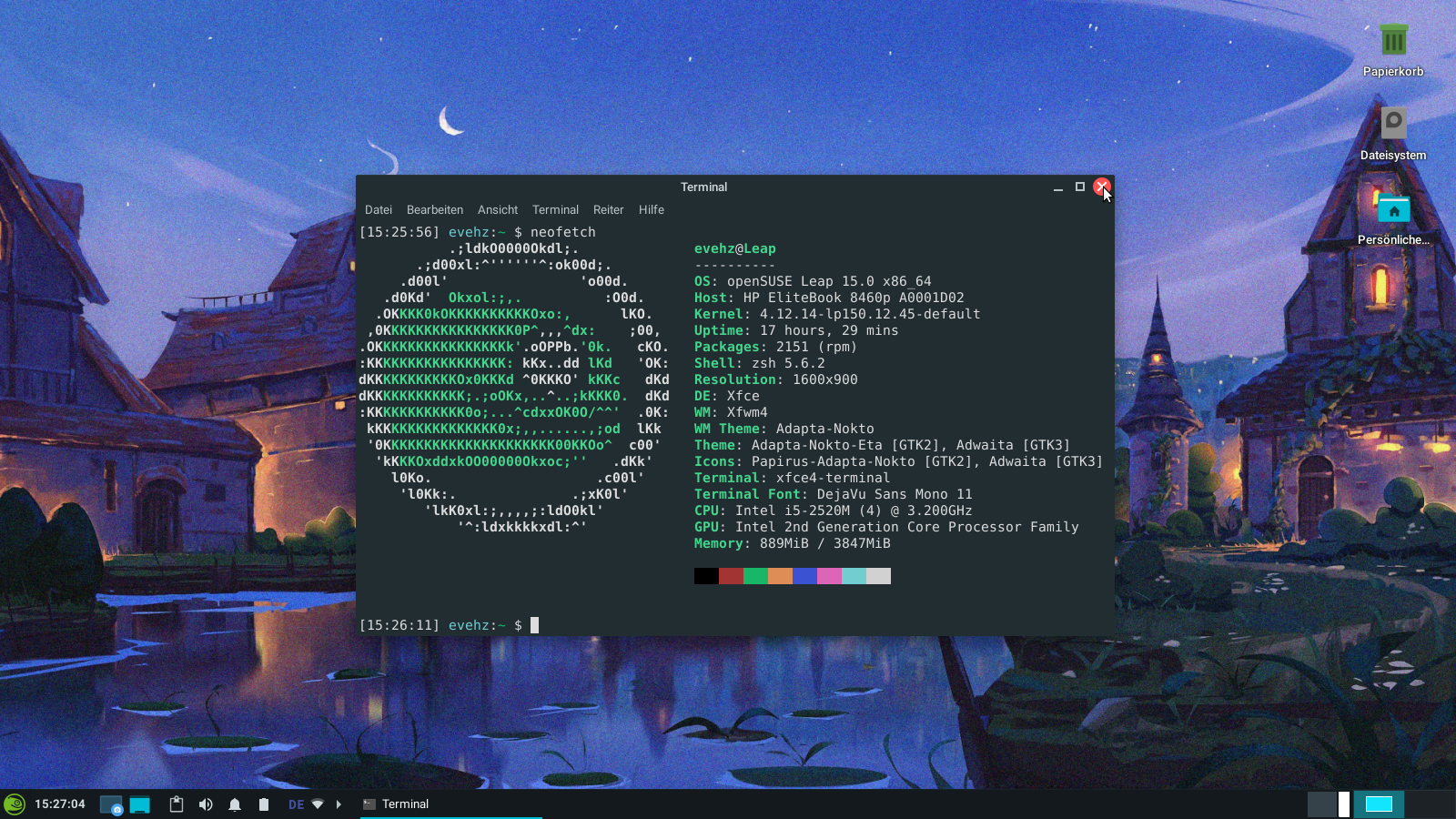Click the volume speaker icon
Screen dimensions: 1456x819
coord(206,804)
